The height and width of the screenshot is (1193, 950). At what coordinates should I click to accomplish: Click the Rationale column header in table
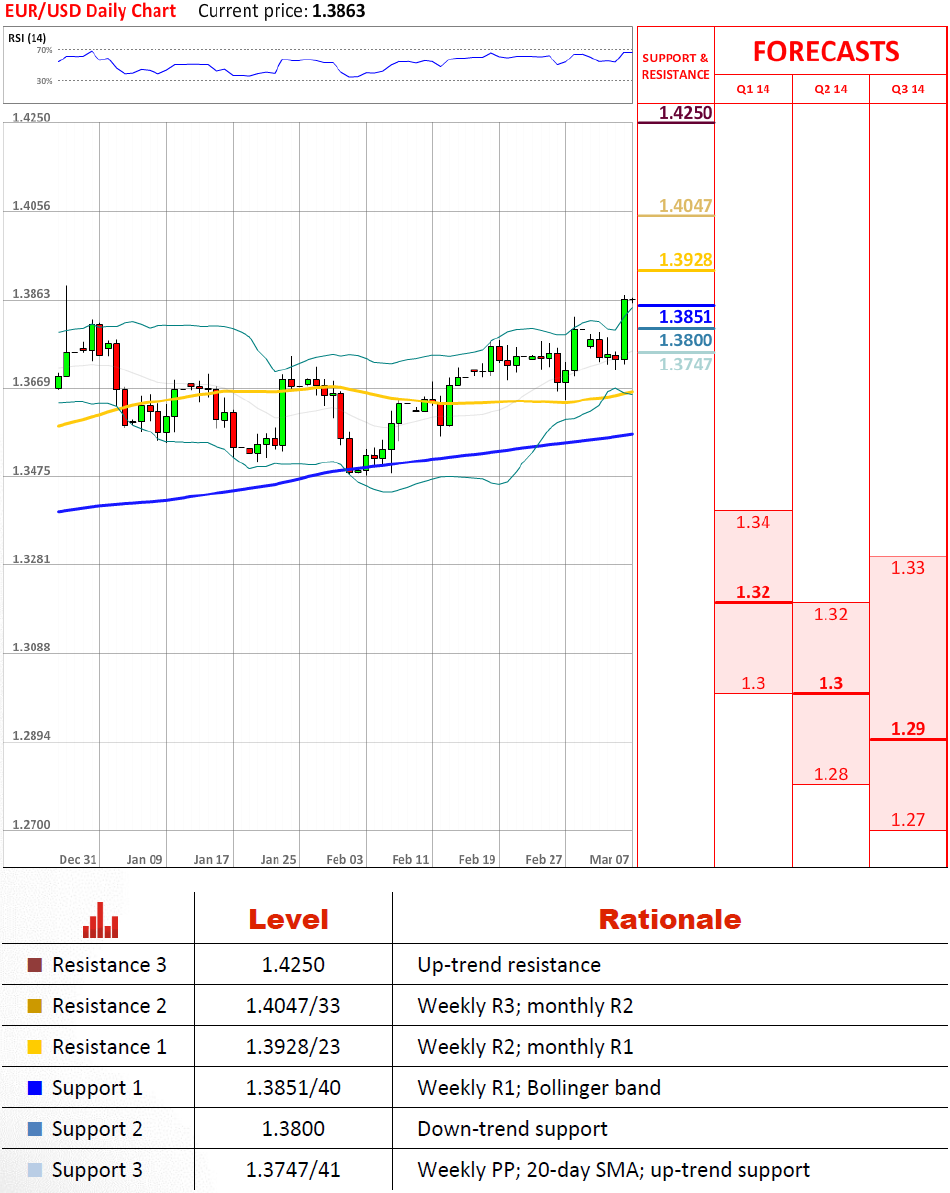click(x=670, y=920)
